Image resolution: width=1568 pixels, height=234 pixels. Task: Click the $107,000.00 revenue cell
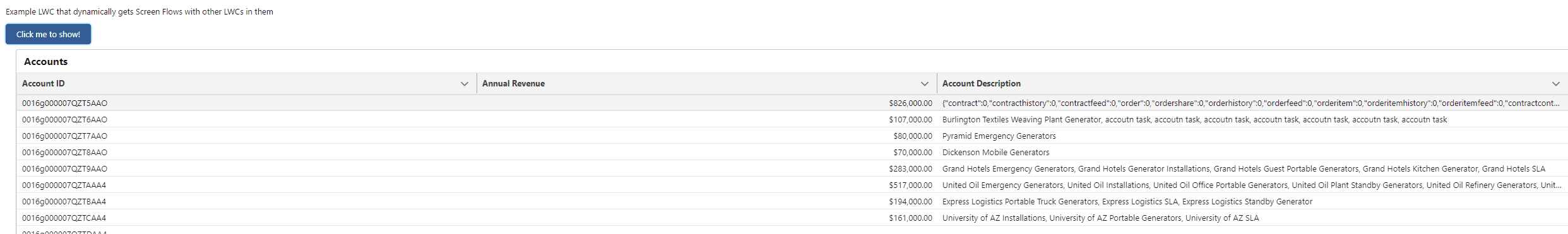(707, 119)
